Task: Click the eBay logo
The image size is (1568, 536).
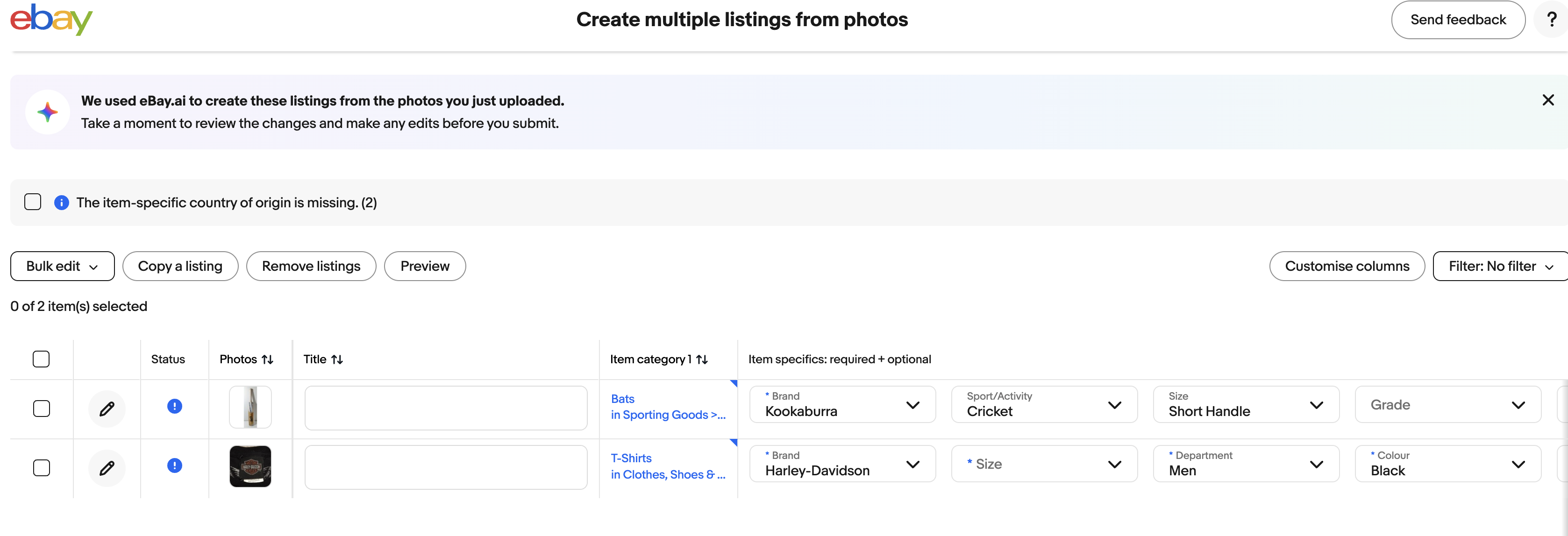Action: coord(51,20)
